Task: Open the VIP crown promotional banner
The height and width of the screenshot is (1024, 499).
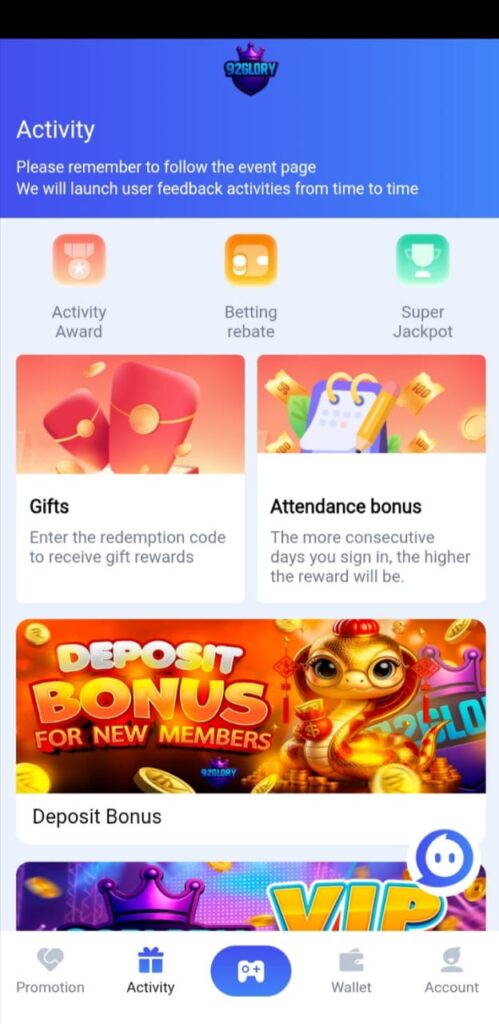Action: (x=251, y=896)
